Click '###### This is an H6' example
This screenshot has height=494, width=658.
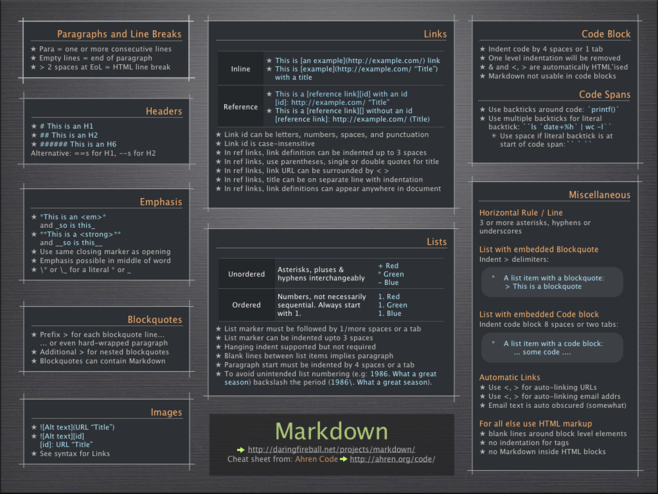pos(78,144)
